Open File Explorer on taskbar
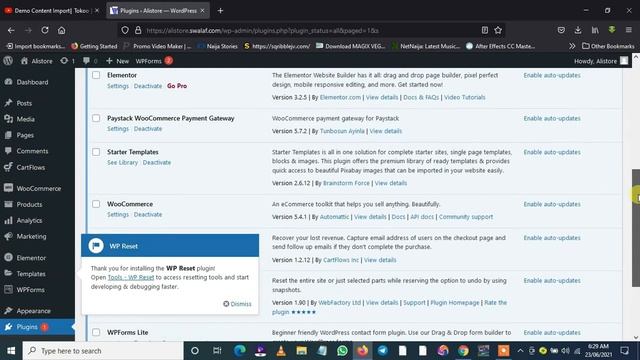Screen dimensions: 640x360 pyautogui.click(x=302, y=351)
